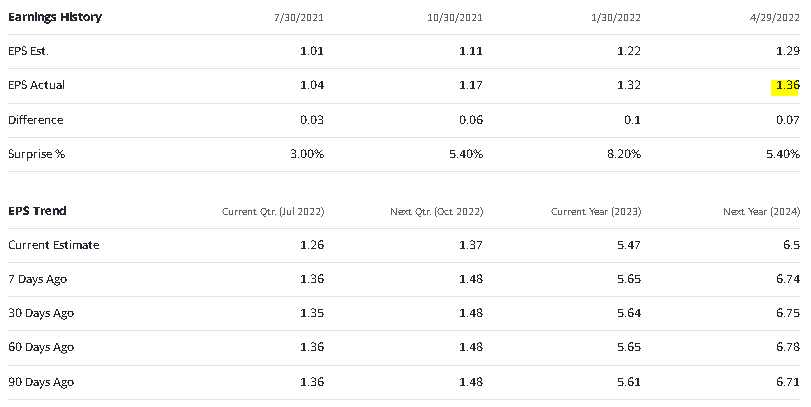The image size is (811, 407).
Task: Select the Earnings History heading
Action: (x=55, y=17)
